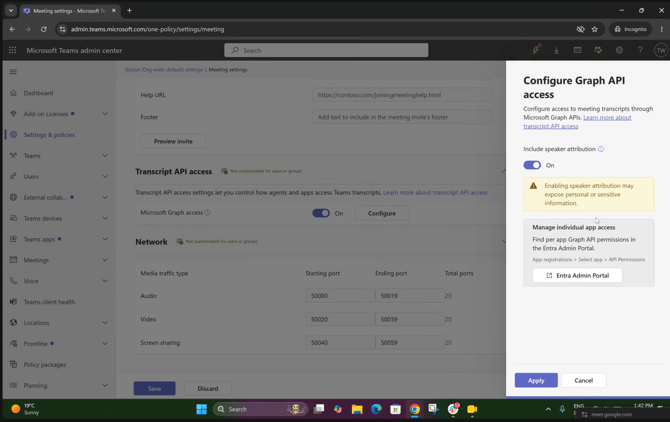Open the browser tab search dropdown
The height and width of the screenshot is (422, 670).
point(11,11)
